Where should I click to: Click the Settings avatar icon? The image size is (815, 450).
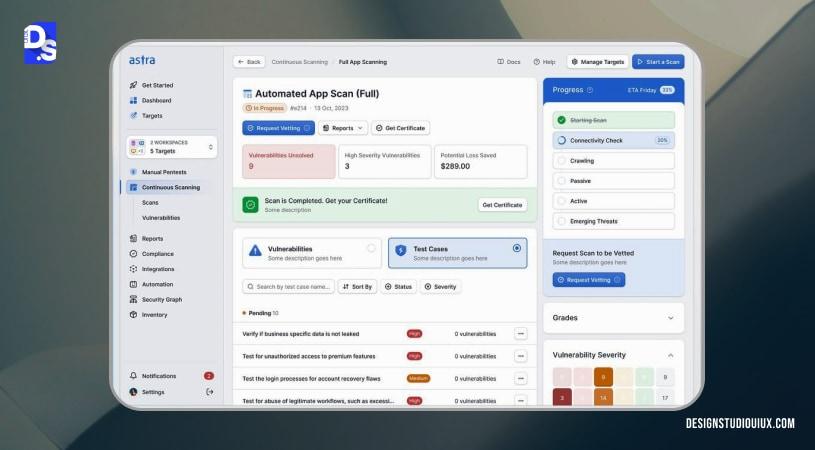tap(133, 392)
